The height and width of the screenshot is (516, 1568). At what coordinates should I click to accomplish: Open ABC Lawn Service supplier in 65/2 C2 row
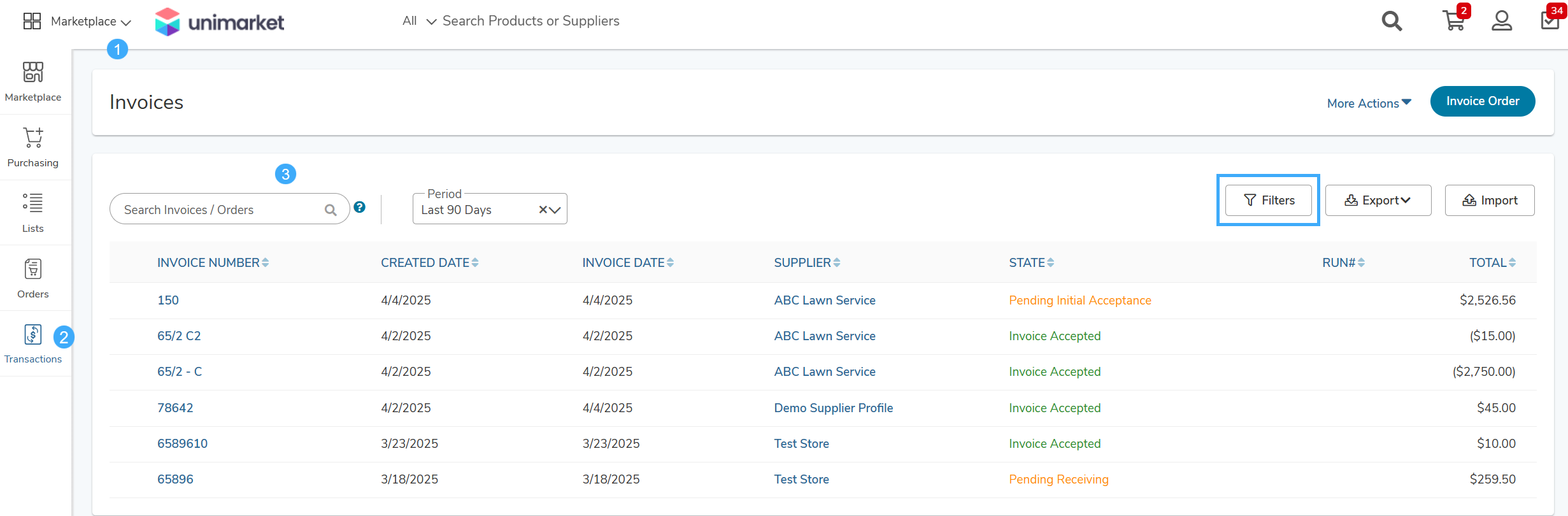click(825, 336)
